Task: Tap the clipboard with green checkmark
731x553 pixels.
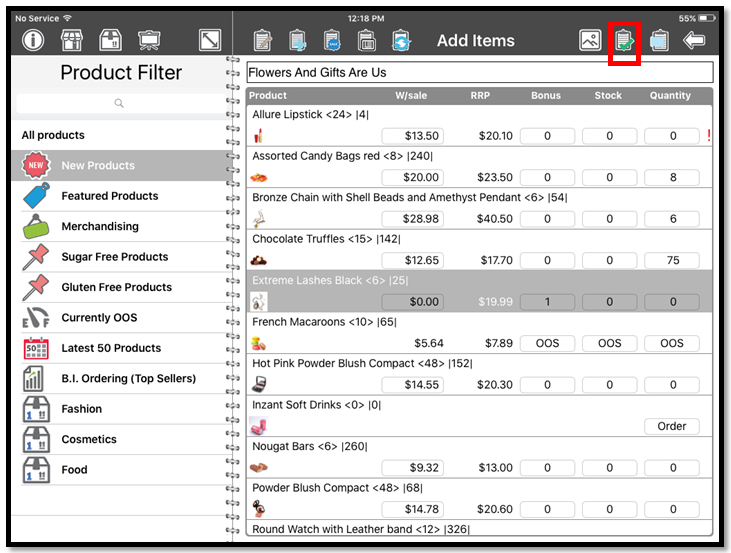Action: pyautogui.click(x=624, y=41)
